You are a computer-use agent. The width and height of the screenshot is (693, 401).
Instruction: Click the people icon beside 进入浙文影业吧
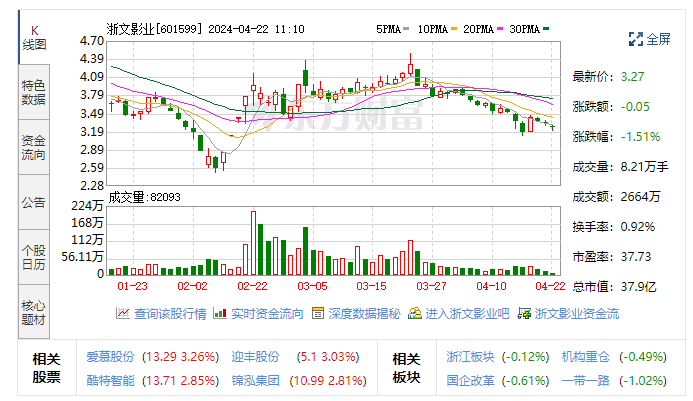[415, 313]
